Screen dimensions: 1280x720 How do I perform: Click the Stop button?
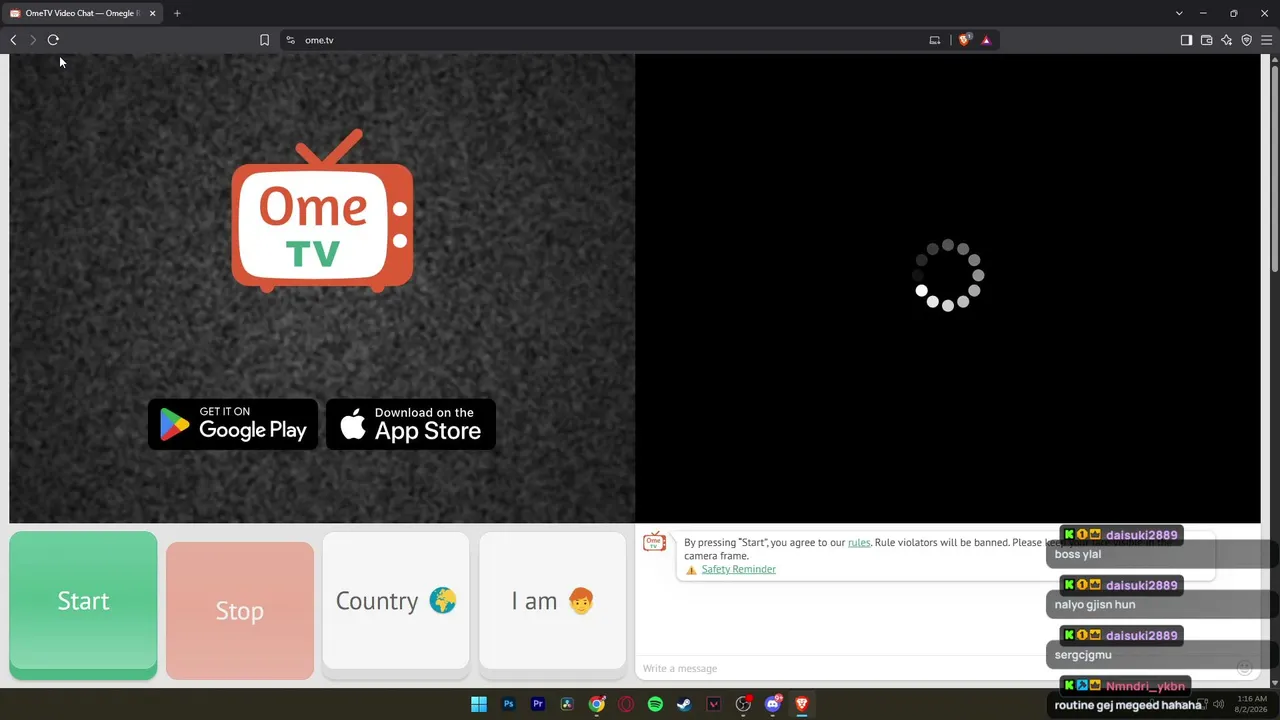point(240,610)
